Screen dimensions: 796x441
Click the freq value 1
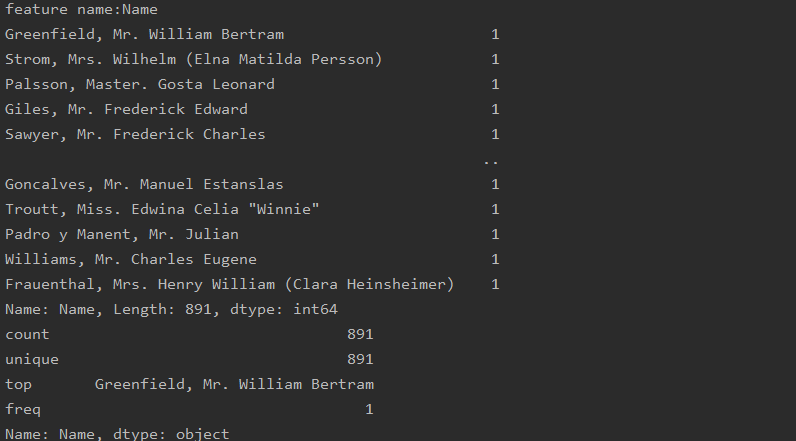[x=369, y=410]
